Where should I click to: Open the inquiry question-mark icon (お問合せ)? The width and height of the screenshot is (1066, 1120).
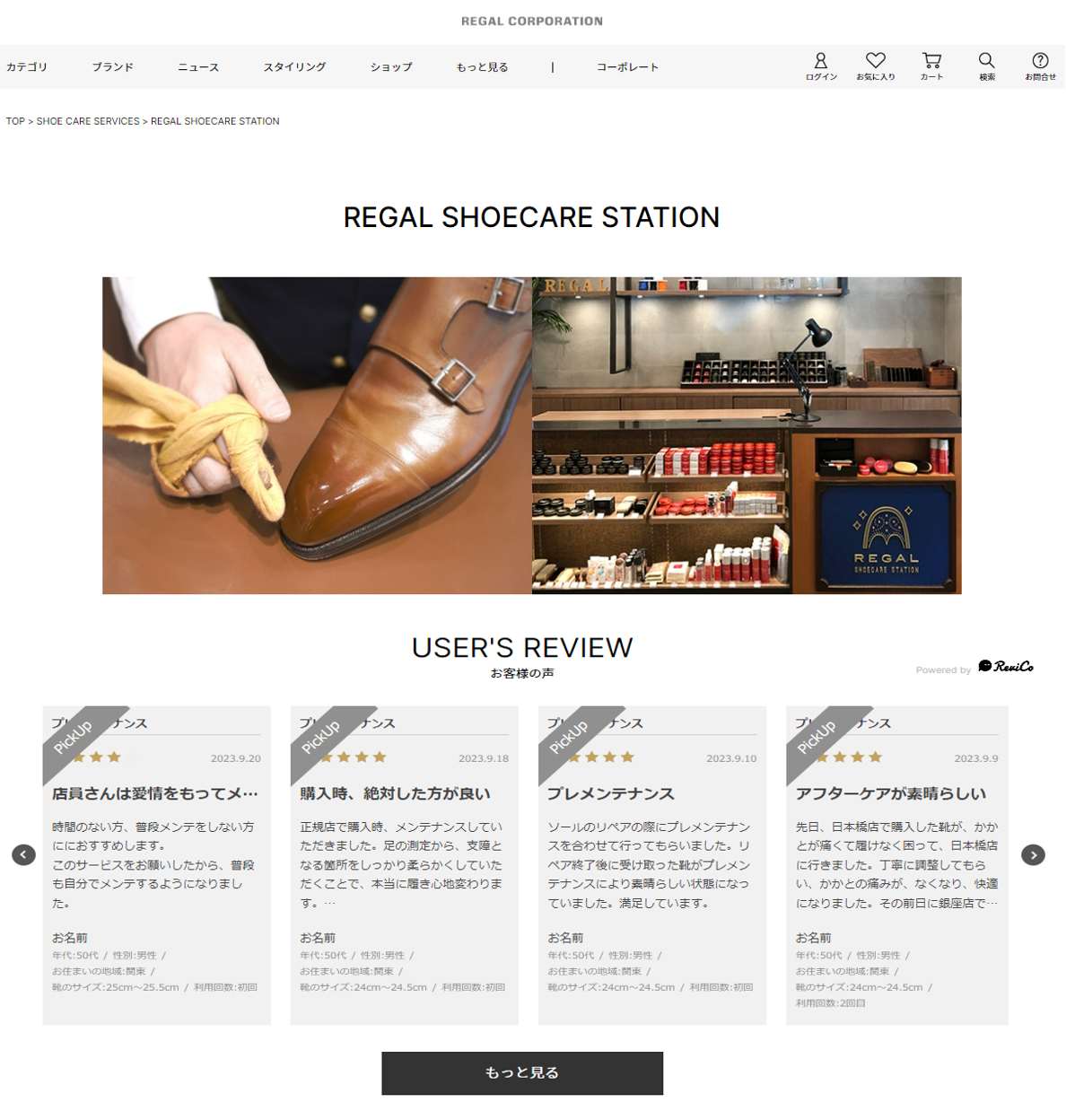pos(1041,66)
